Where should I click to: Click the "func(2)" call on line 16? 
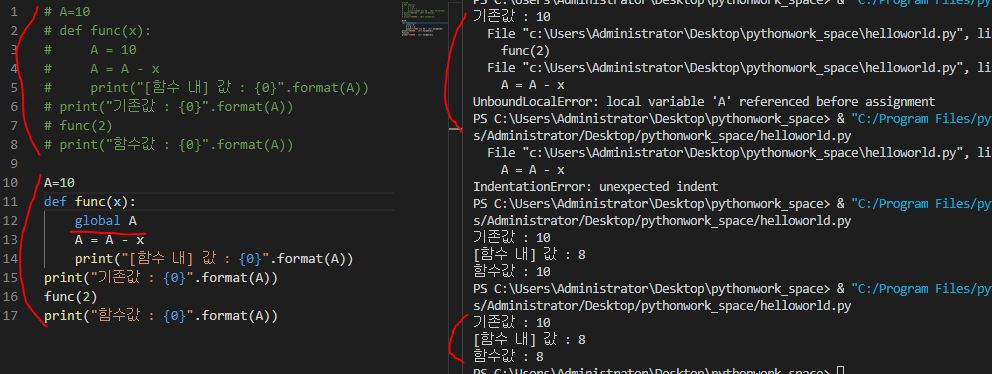(x=70, y=297)
